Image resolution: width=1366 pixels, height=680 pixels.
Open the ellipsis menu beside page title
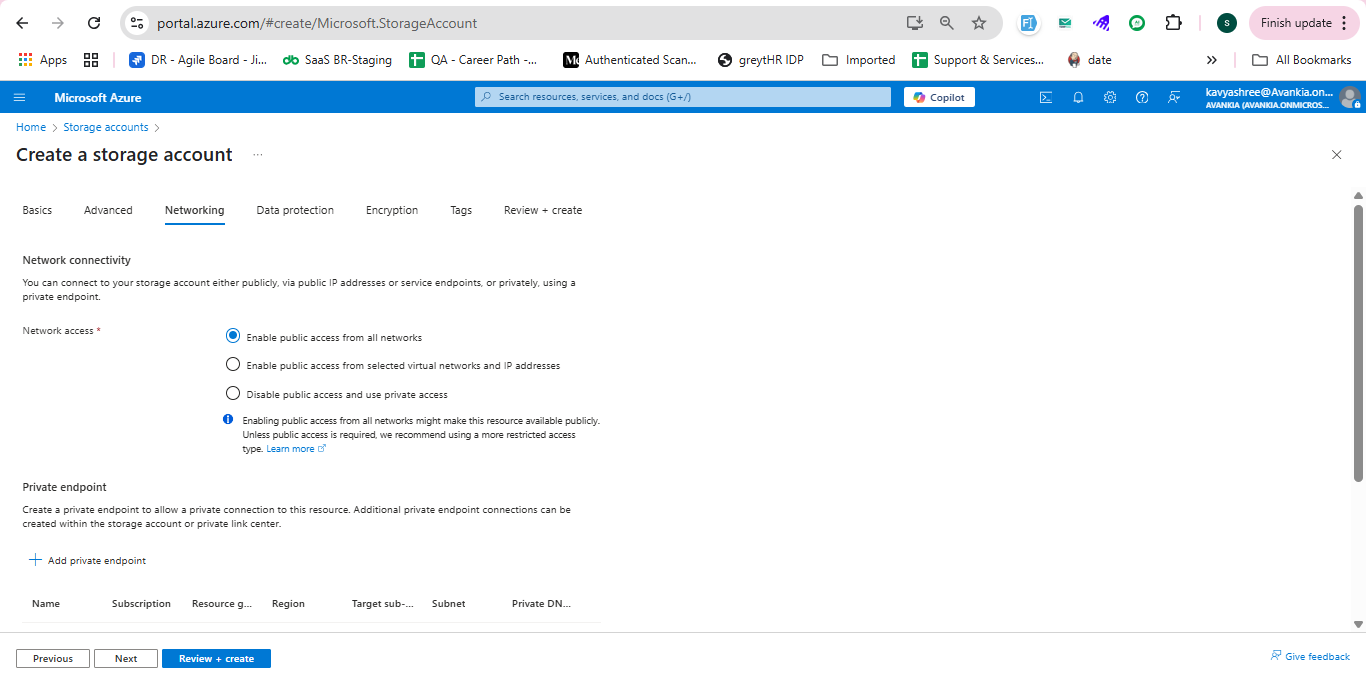(257, 155)
